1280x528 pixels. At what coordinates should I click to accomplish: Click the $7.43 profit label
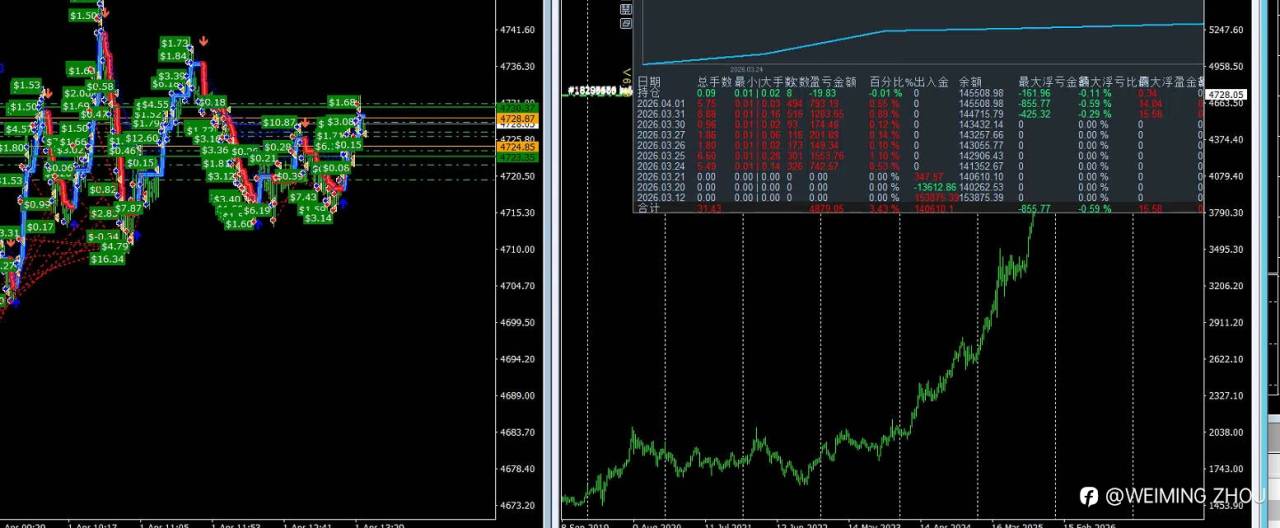(303, 197)
